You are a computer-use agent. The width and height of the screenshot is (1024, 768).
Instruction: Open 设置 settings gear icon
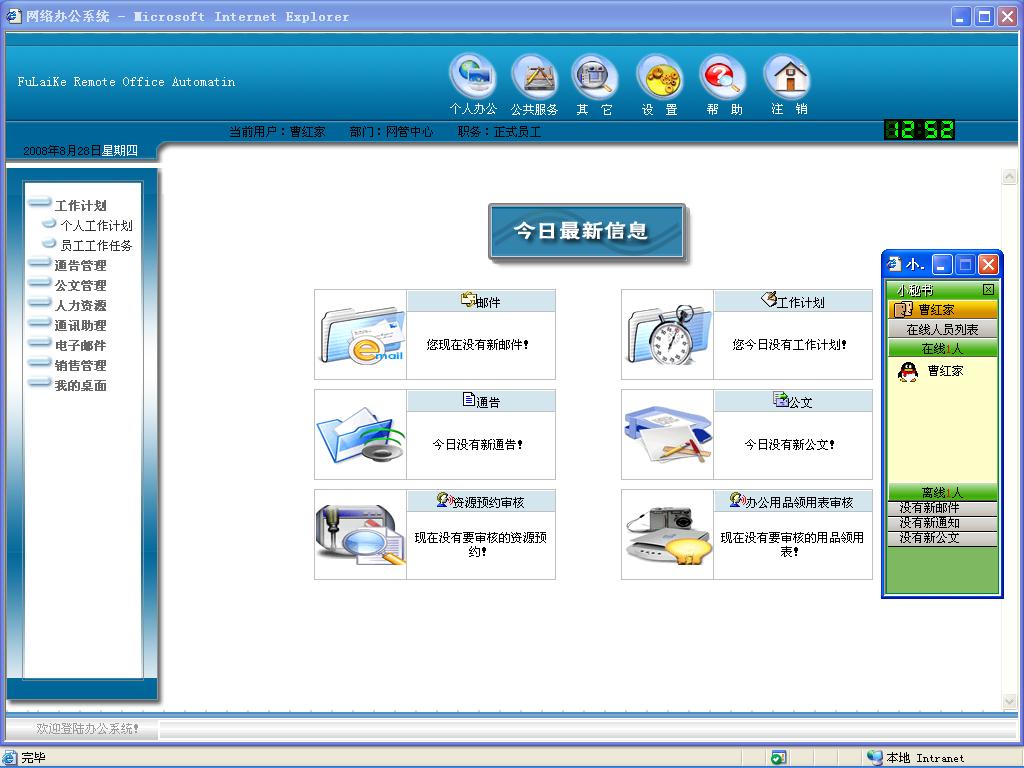[659, 78]
